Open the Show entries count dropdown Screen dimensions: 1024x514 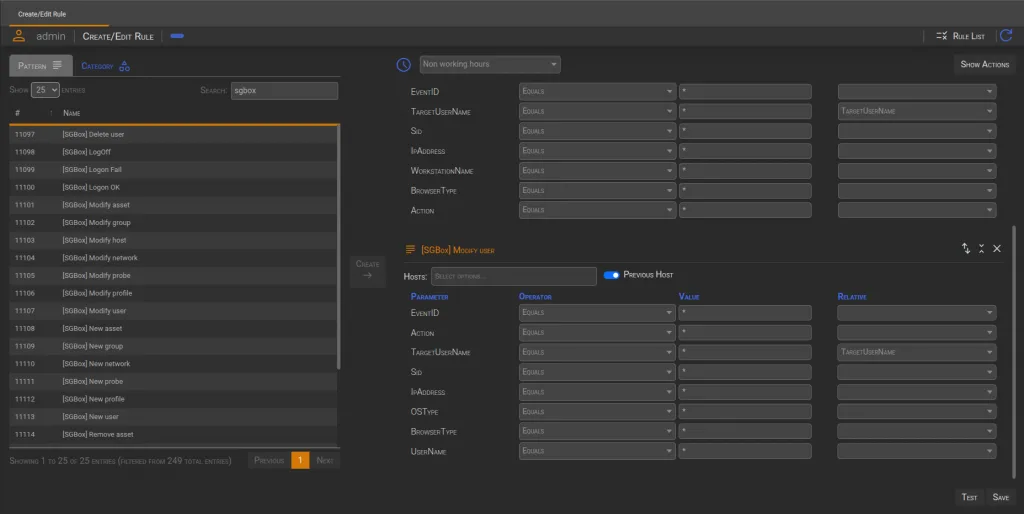click(45, 90)
